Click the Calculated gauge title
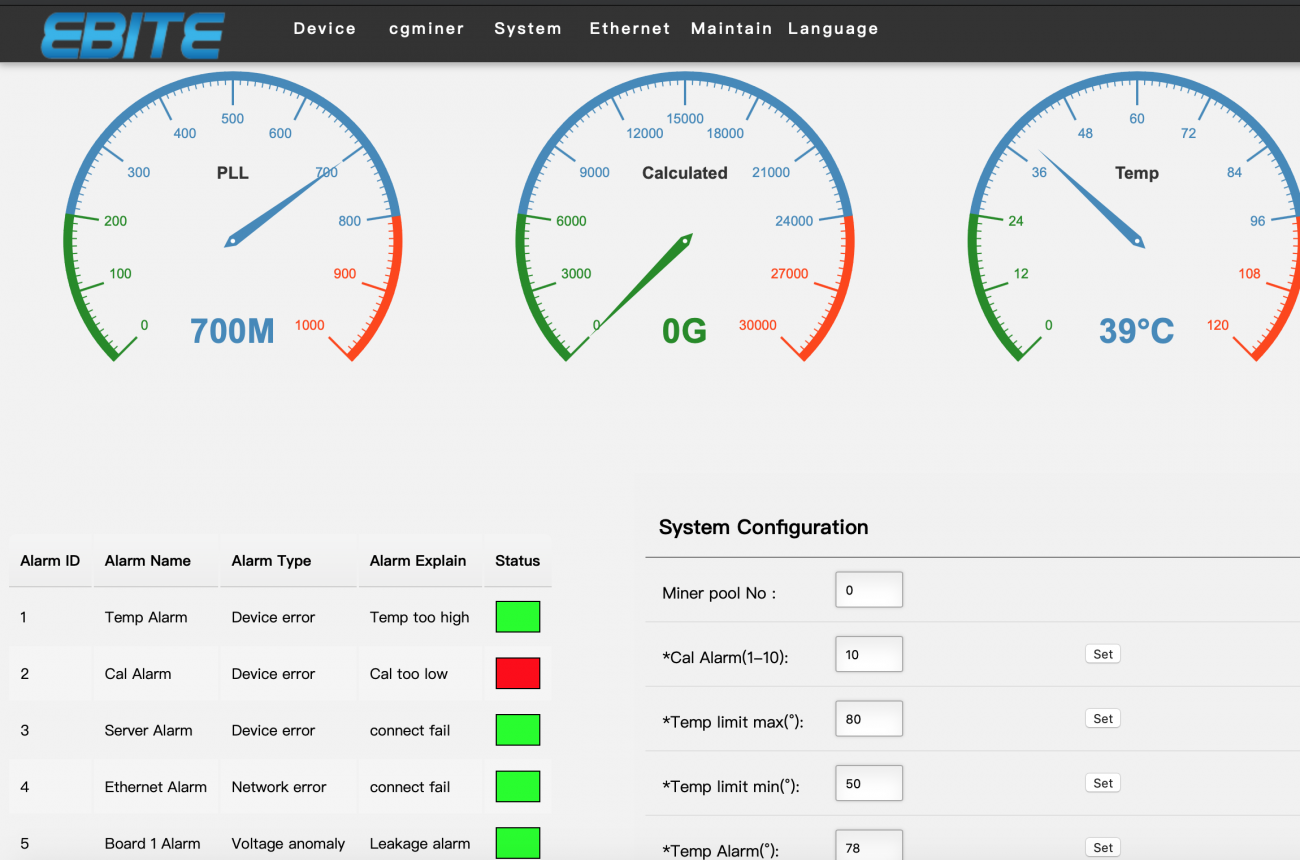 point(684,173)
